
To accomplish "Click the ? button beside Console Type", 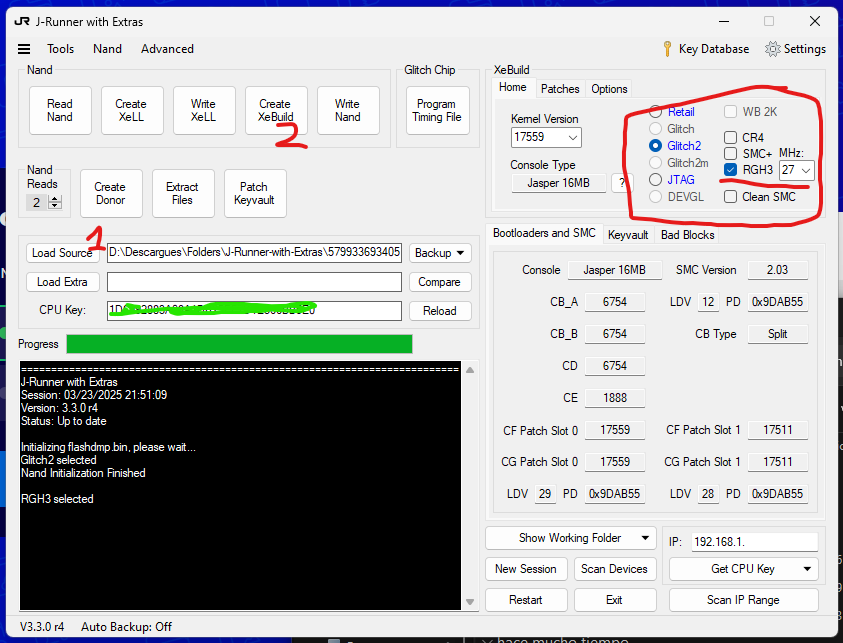I will (x=621, y=183).
